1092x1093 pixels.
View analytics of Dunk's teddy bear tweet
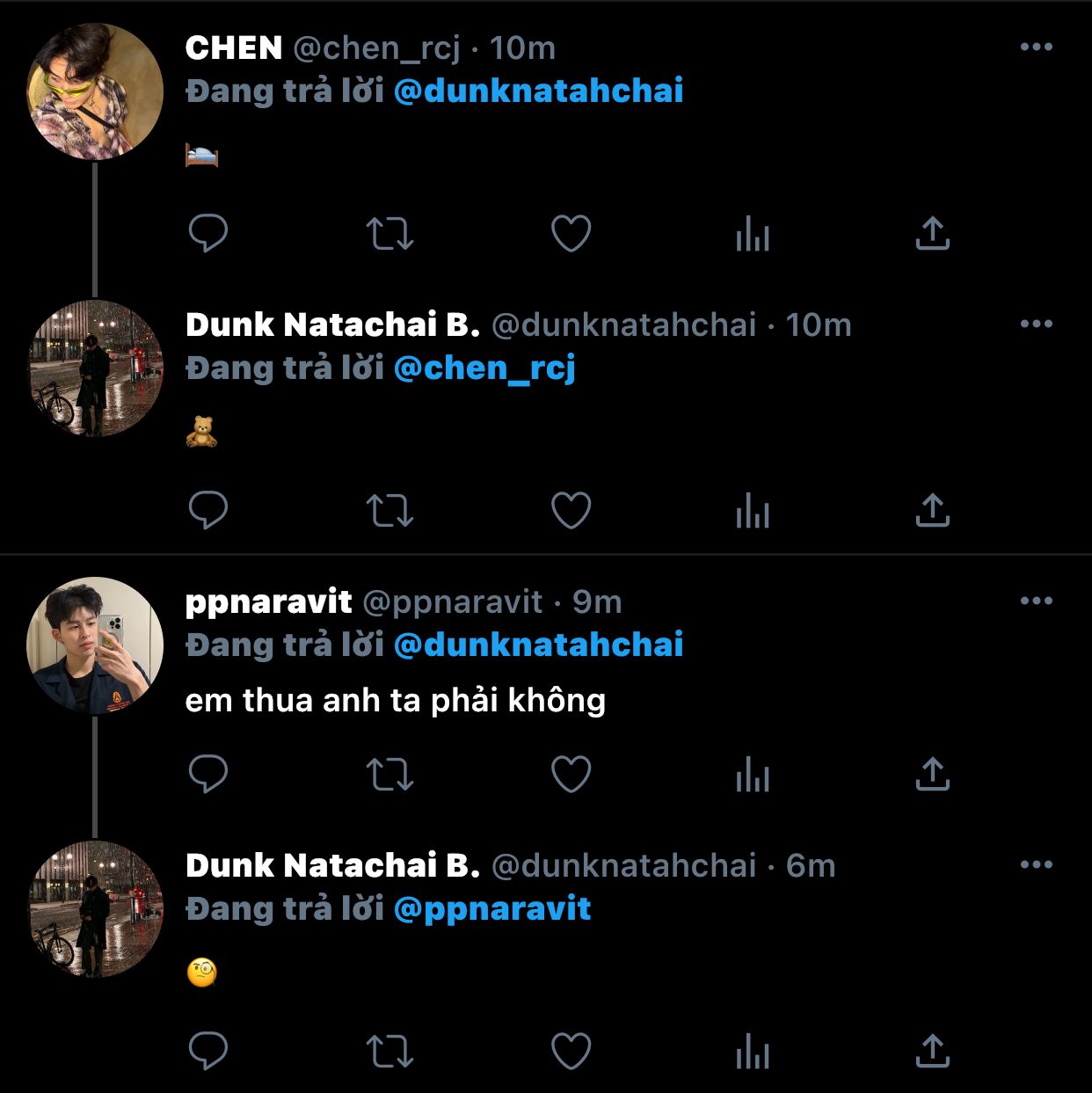[x=753, y=511]
